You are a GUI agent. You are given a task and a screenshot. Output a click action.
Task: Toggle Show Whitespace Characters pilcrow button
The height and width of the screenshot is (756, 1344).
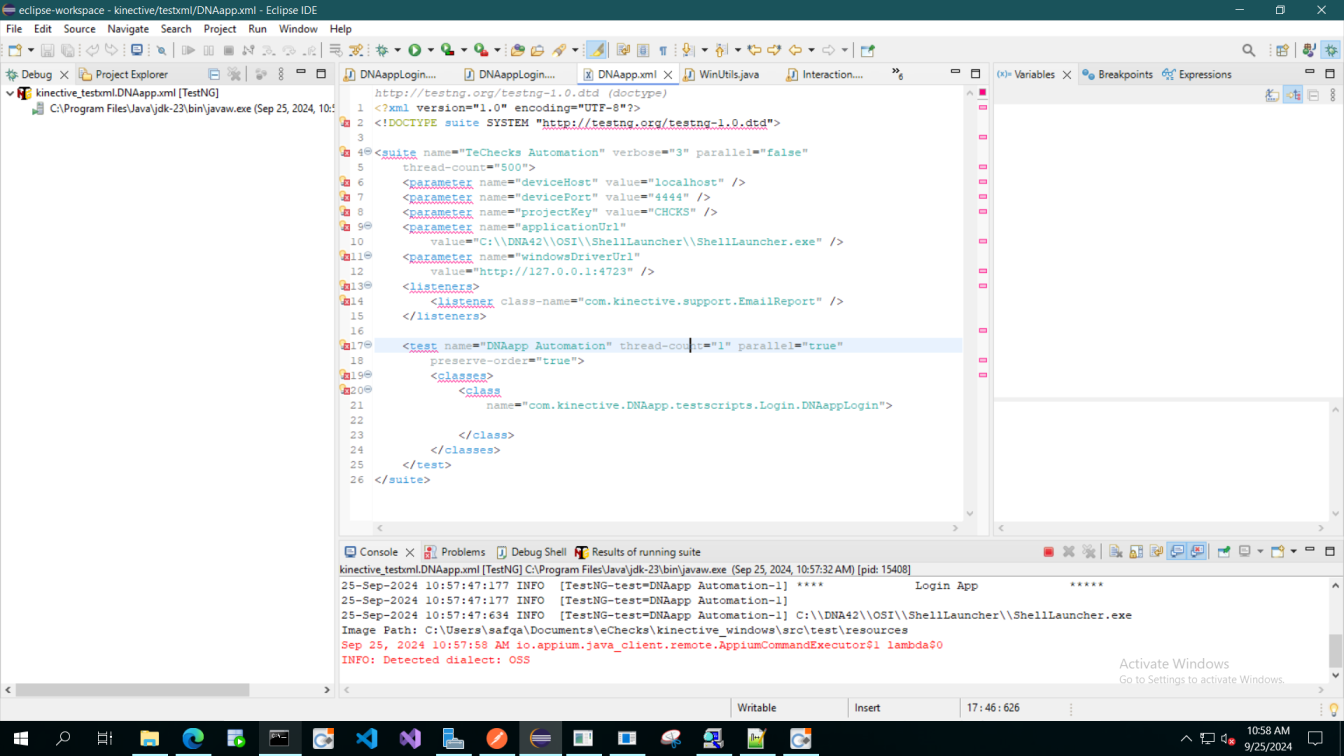[662, 50]
